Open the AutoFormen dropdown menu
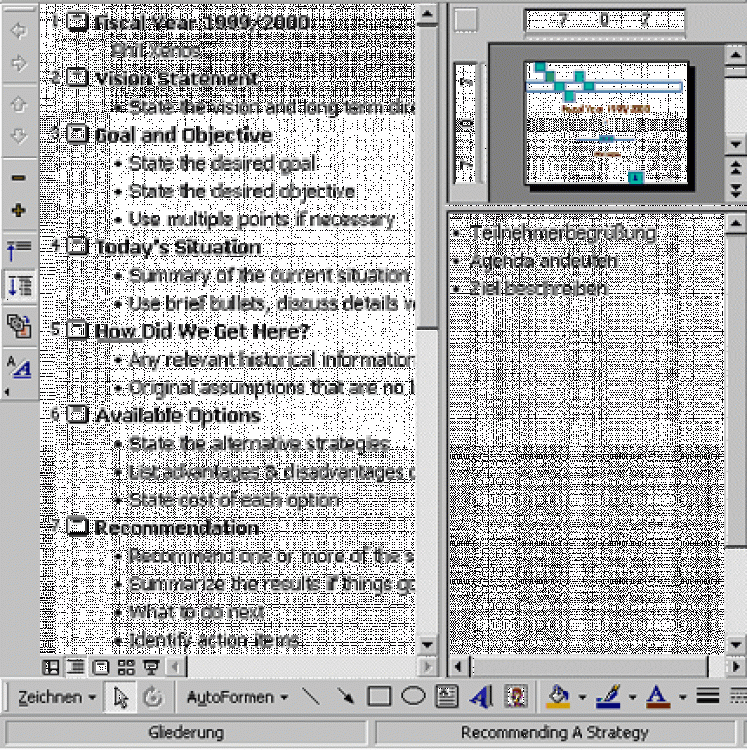 (238, 696)
